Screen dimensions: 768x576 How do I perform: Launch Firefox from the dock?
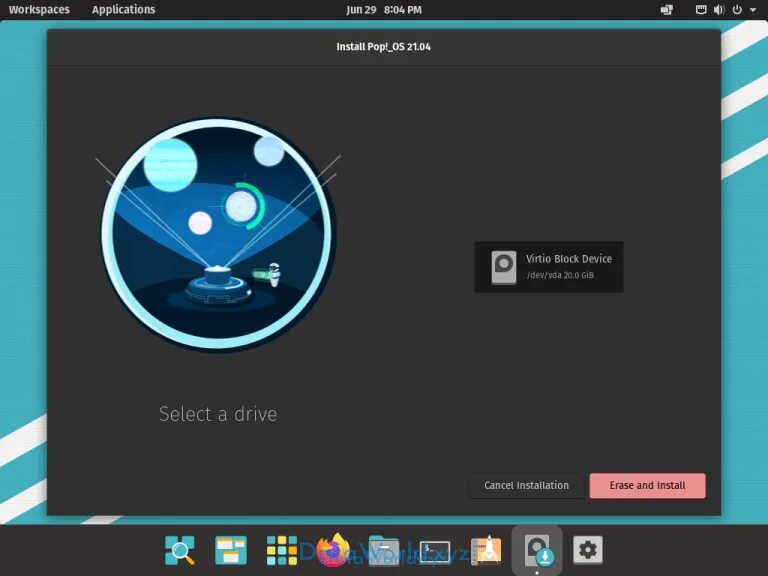(x=333, y=550)
